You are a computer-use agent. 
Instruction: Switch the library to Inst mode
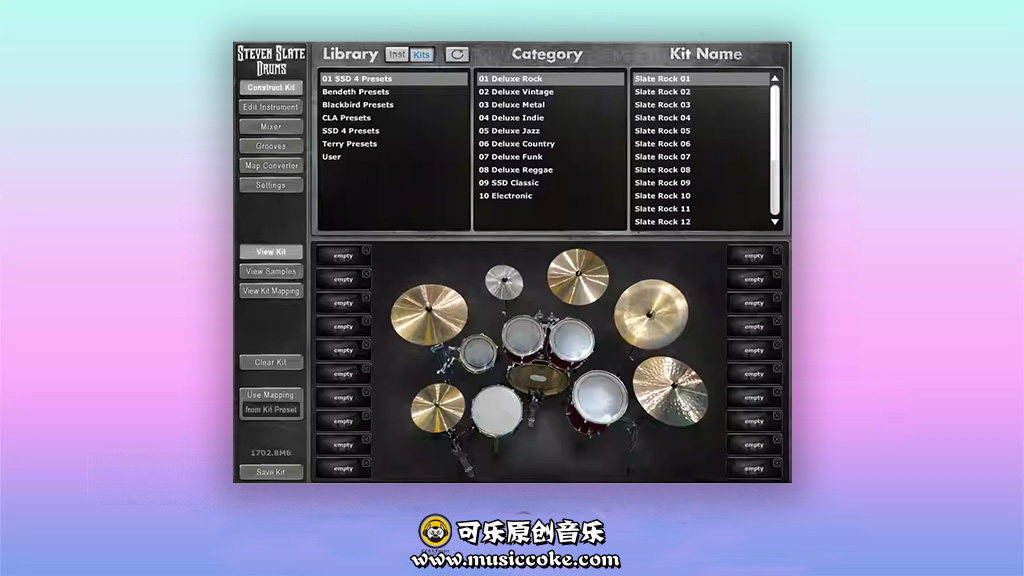[x=397, y=55]
